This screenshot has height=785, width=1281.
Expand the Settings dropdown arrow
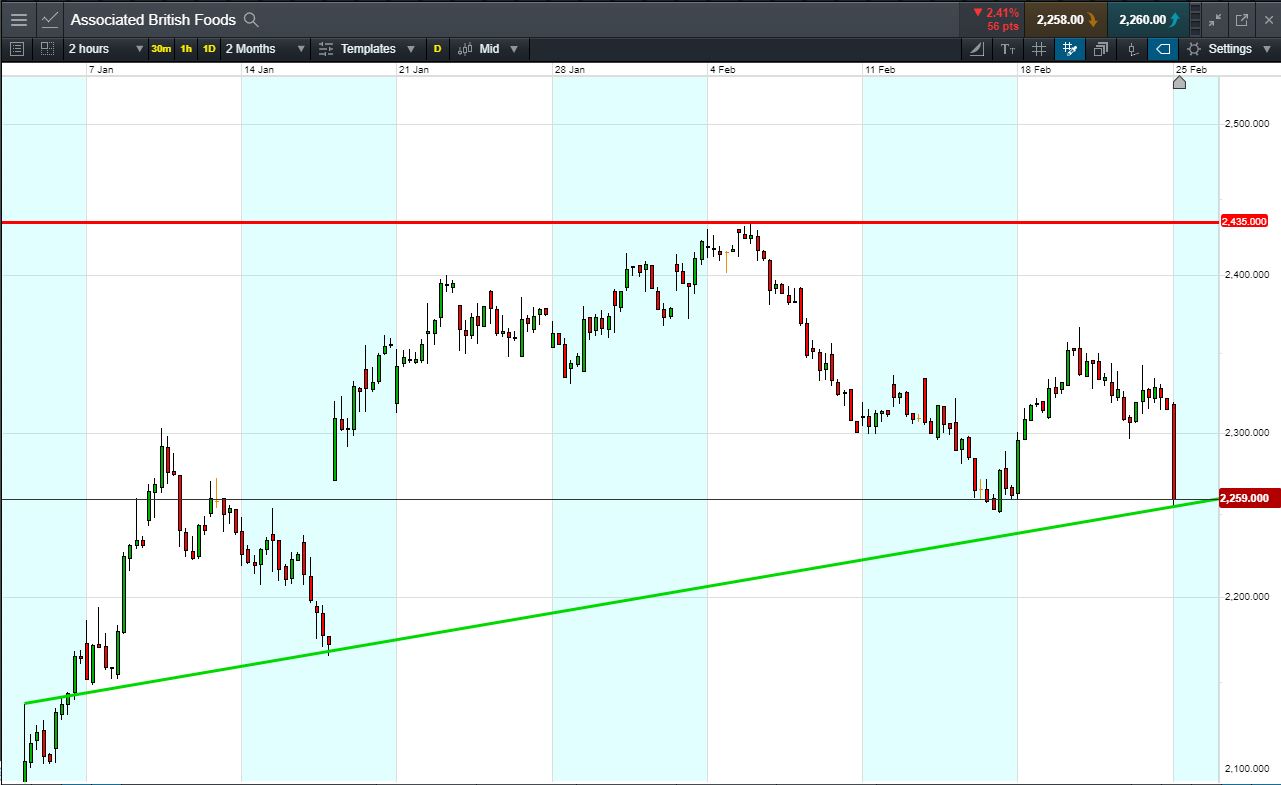click(x=1265, y=48)
